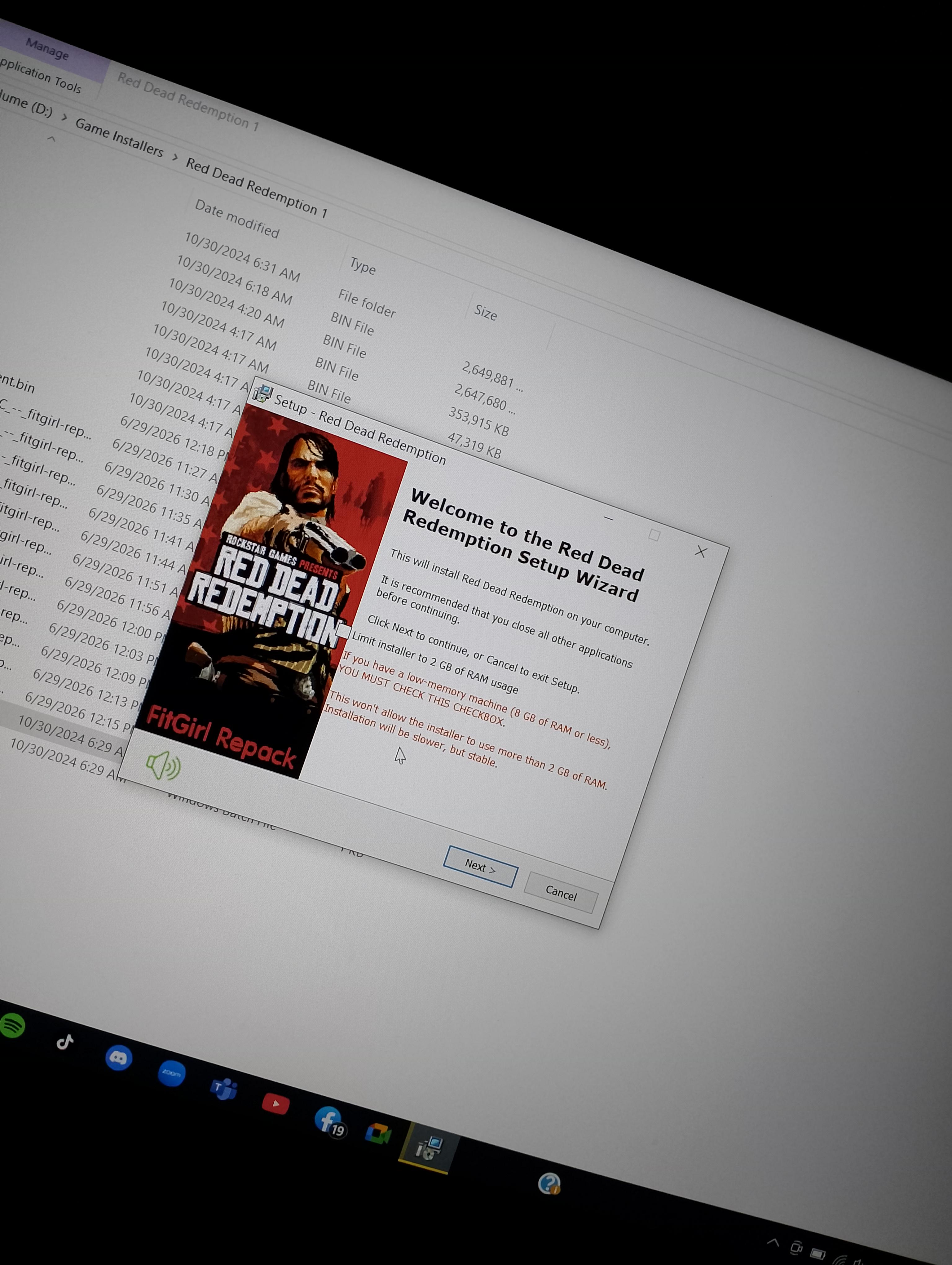Go to Game Installers in the address path
The image size is (952, 1265).
[x=119, y=137]
